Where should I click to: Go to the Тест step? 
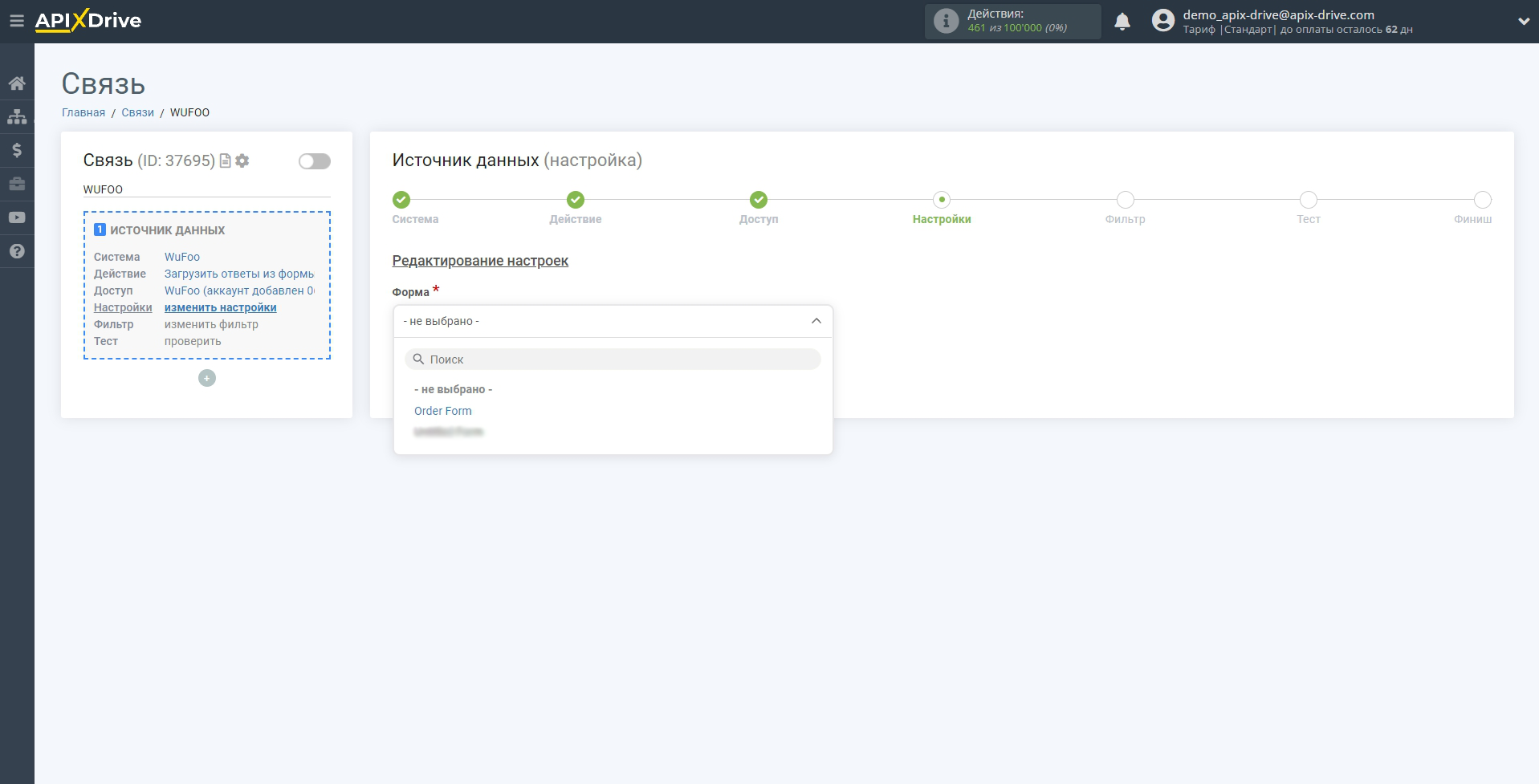click(x=1309, y=200)
